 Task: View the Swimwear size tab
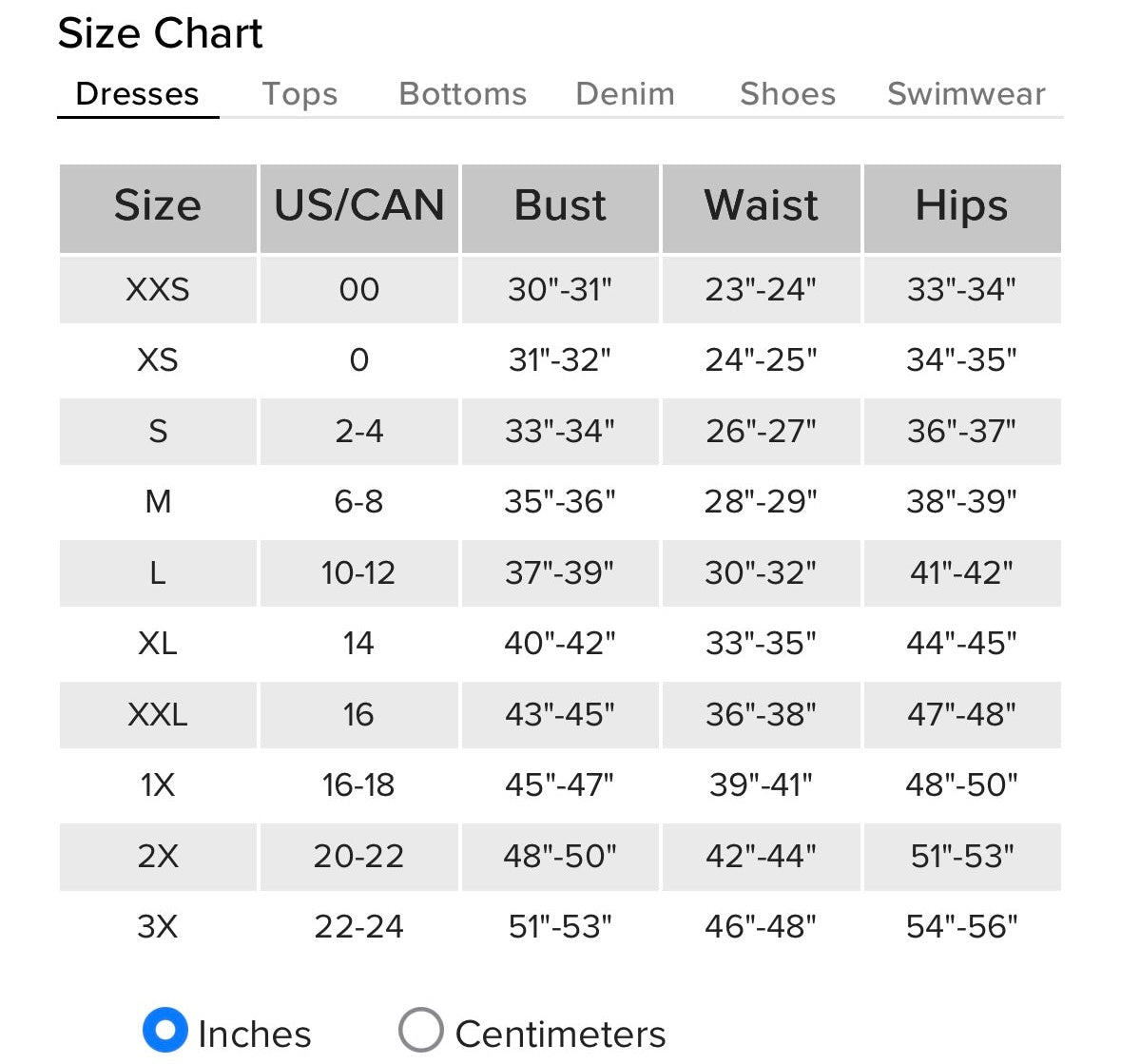[965, 94]
